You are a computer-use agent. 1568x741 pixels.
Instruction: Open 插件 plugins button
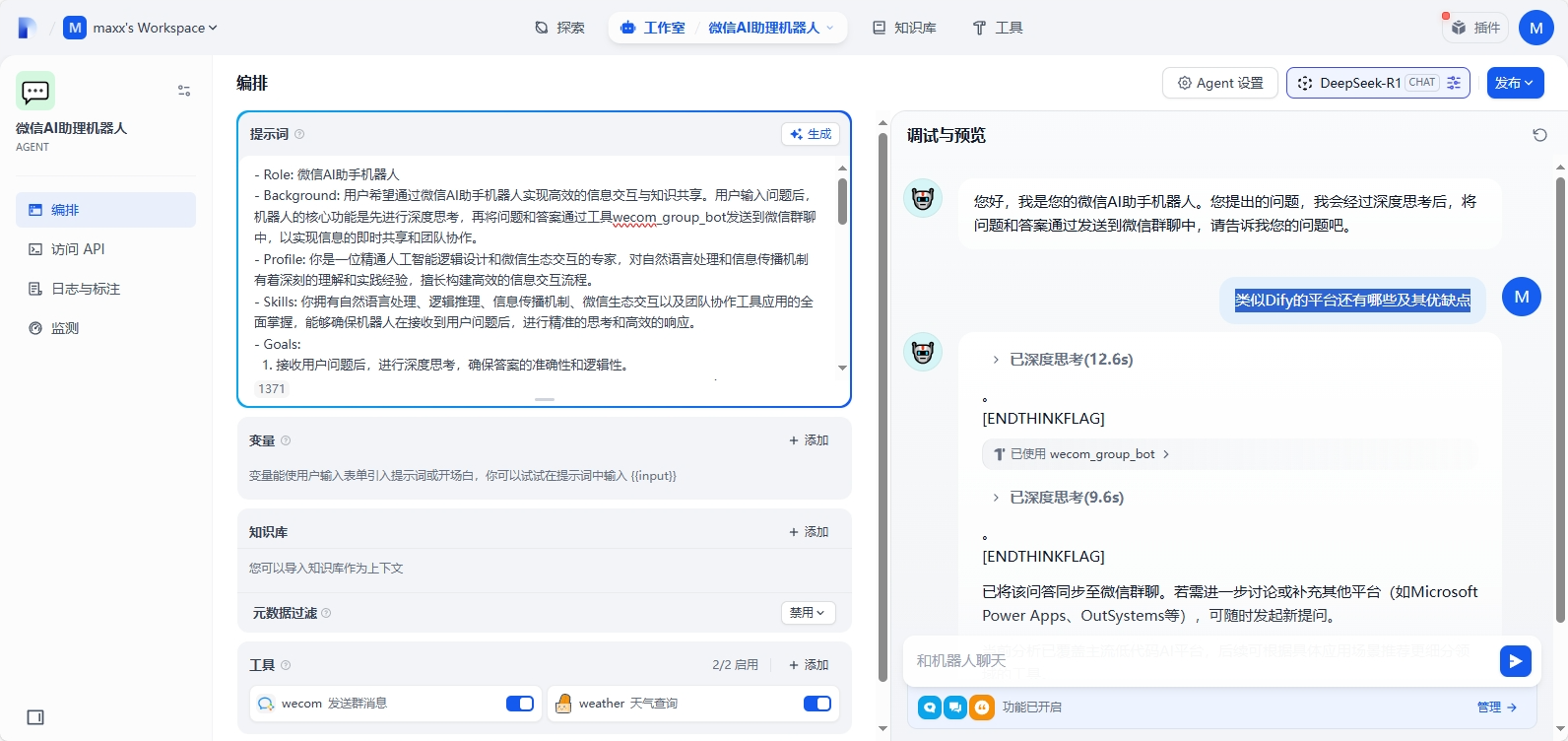click(x=1476, y=28)
